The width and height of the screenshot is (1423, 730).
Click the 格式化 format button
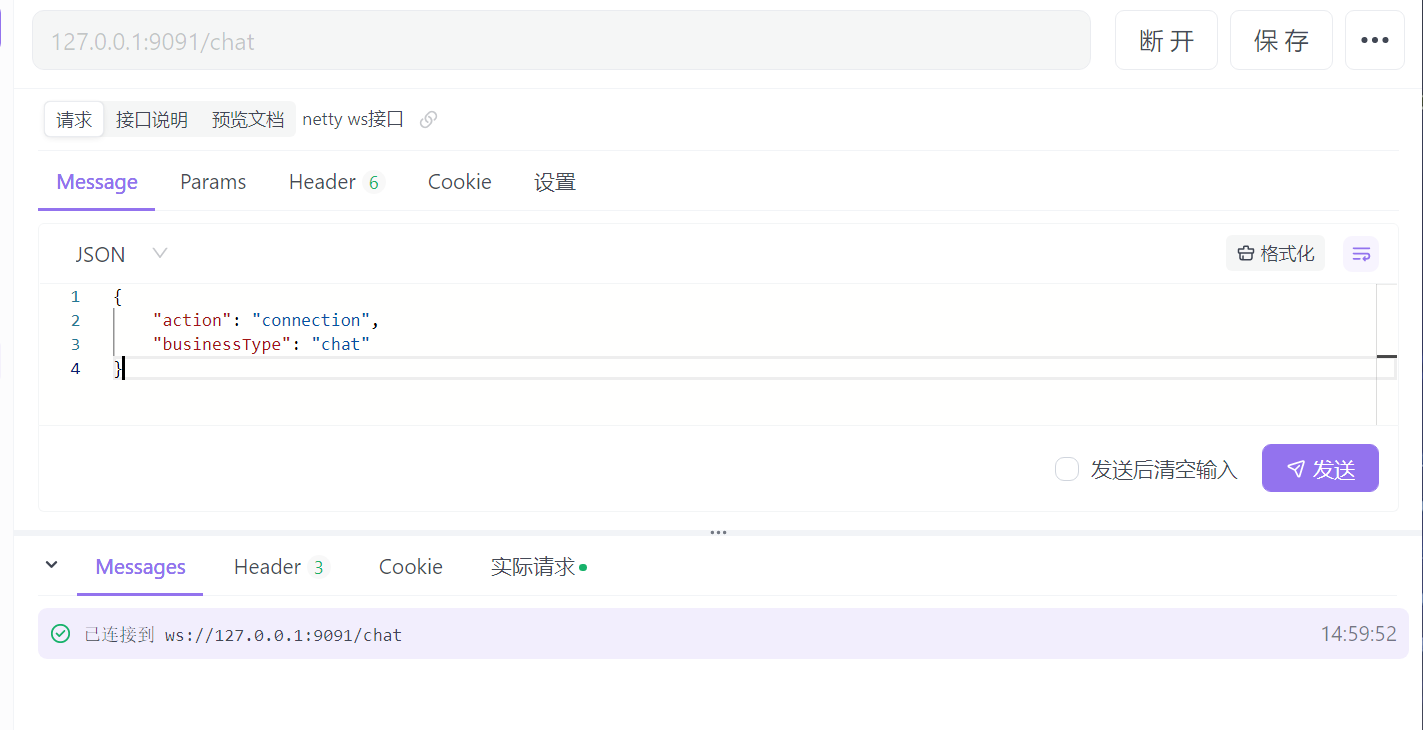point(1275,254)
